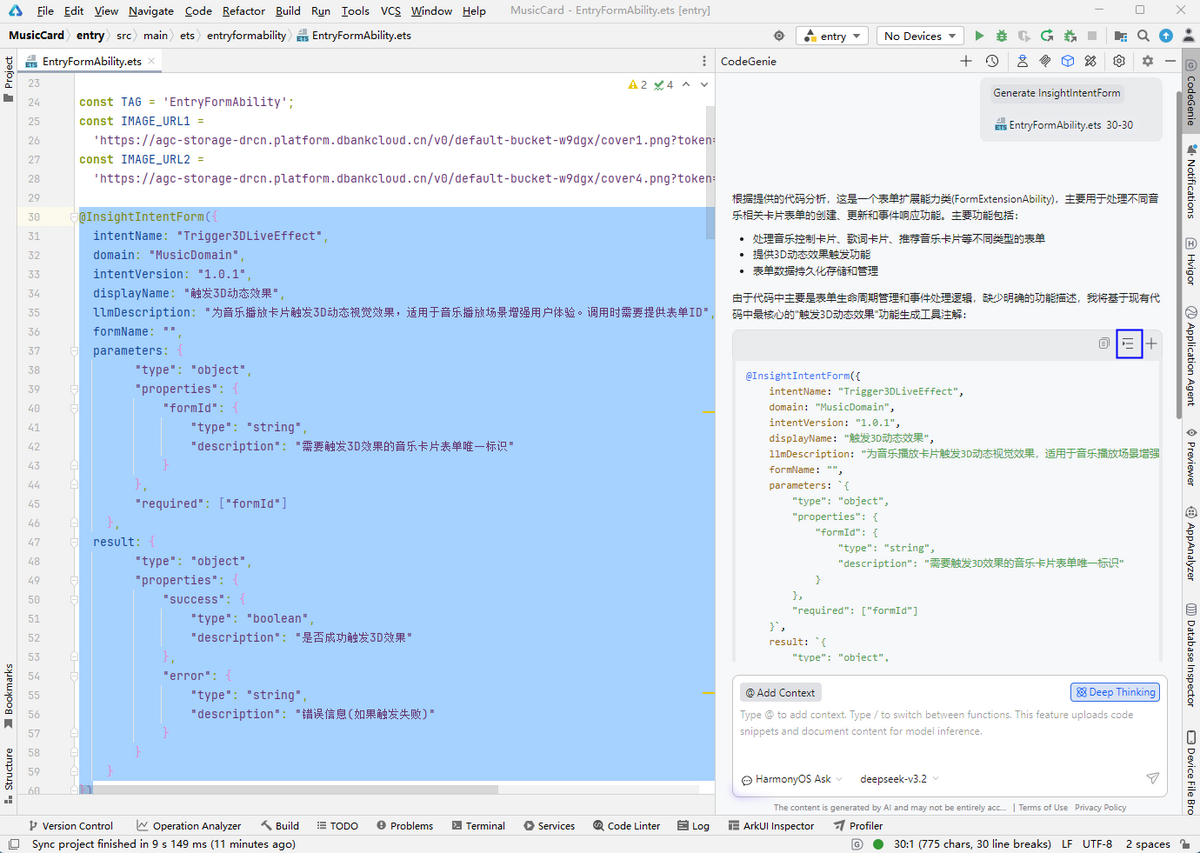The image size is (1200, 853).
Task: Start debugging with the Debug bug icon
Action: 1002,36
